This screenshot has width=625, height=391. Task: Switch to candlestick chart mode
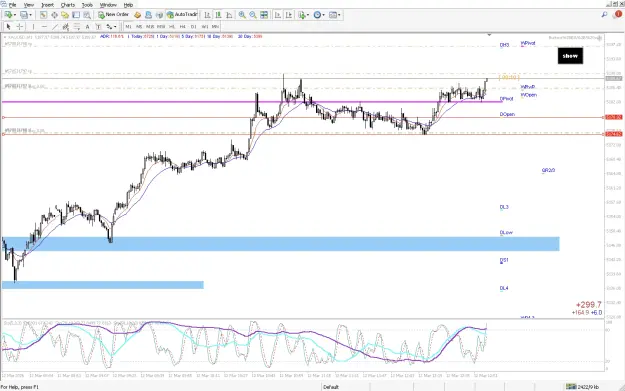[x=218, y=15]
